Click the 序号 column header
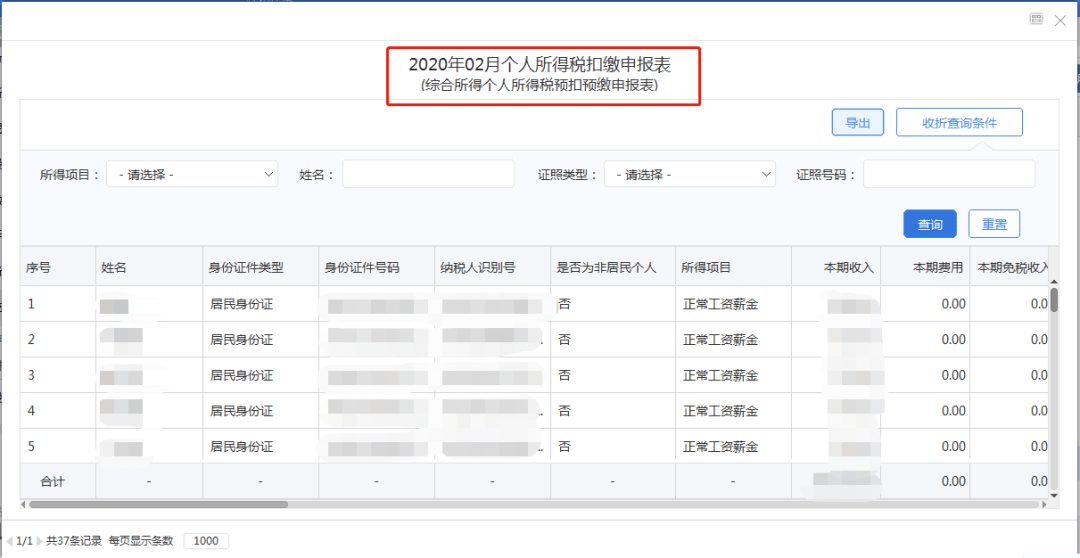Viewport: 1080px width, 558px height. tap(58, 268)
